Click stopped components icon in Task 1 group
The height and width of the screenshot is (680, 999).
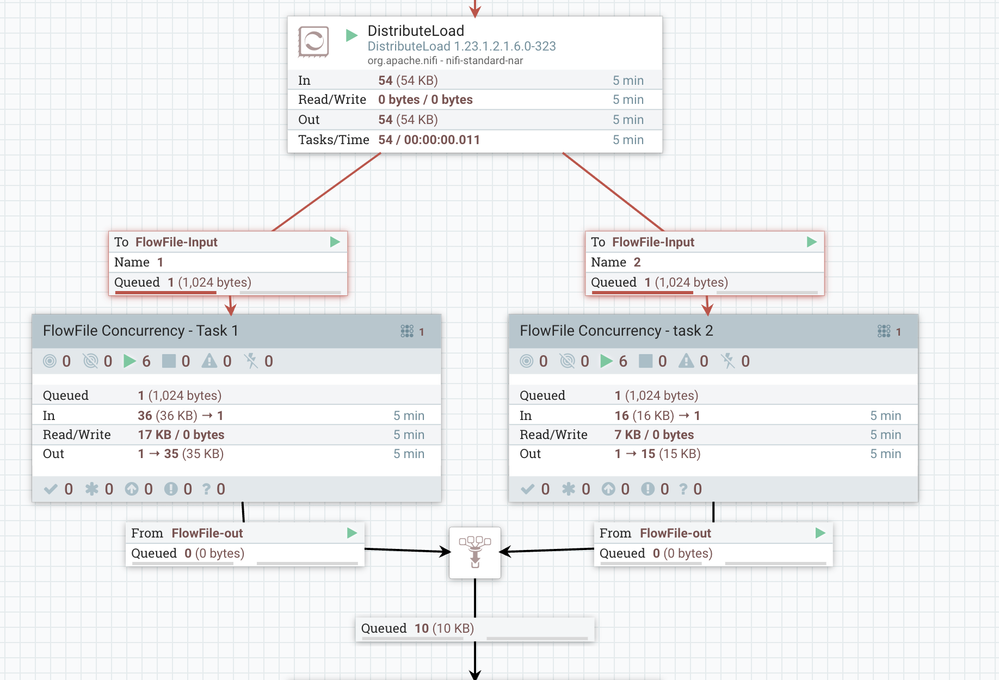tap(169, 361)
